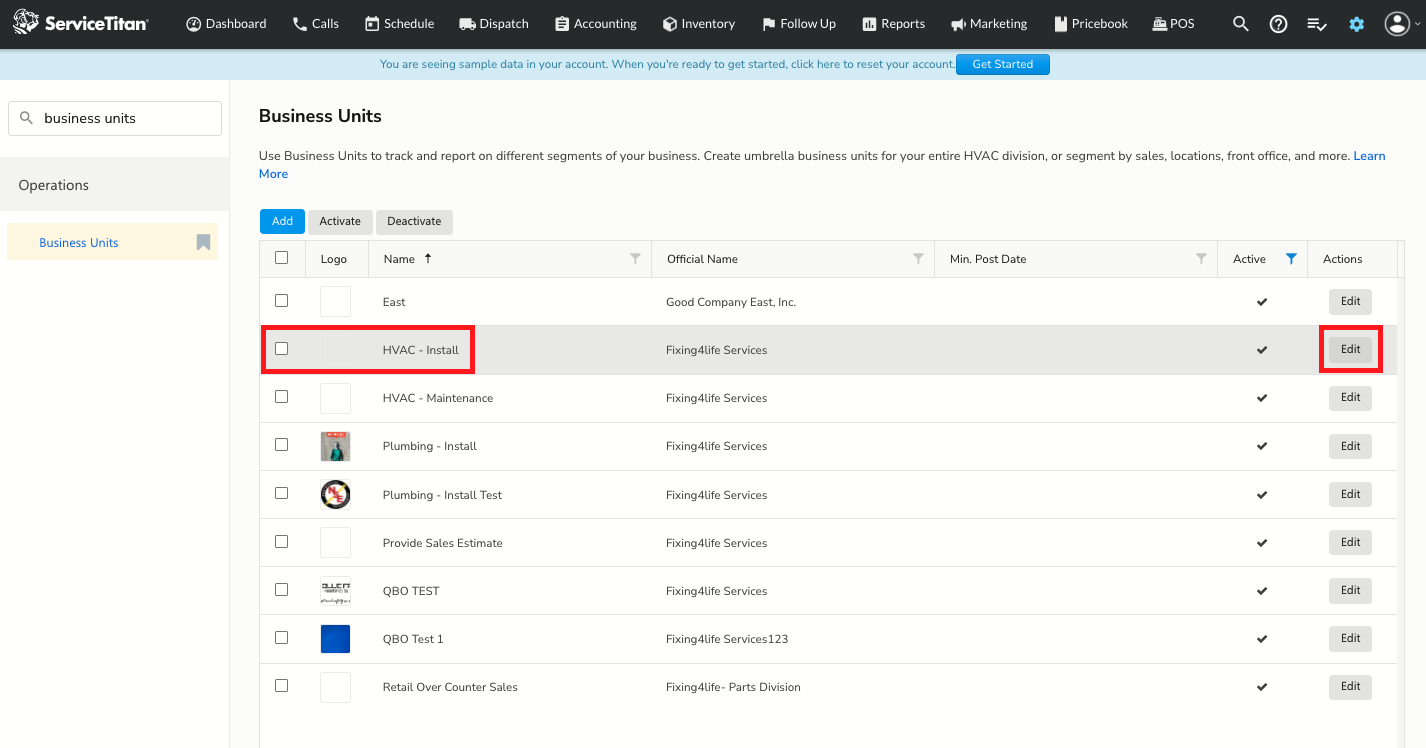The image size is (1426, 748).
Task: Click the Good Company East, Inc. cell
Action: pos(731,302)
